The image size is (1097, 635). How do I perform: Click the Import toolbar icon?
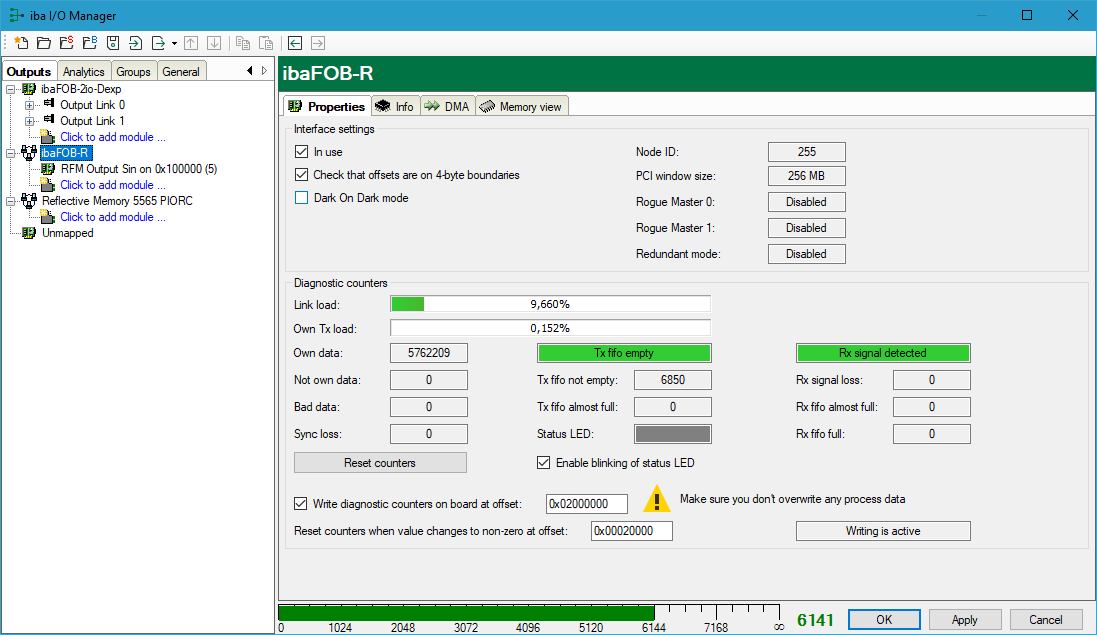click(x=135, y=43)
